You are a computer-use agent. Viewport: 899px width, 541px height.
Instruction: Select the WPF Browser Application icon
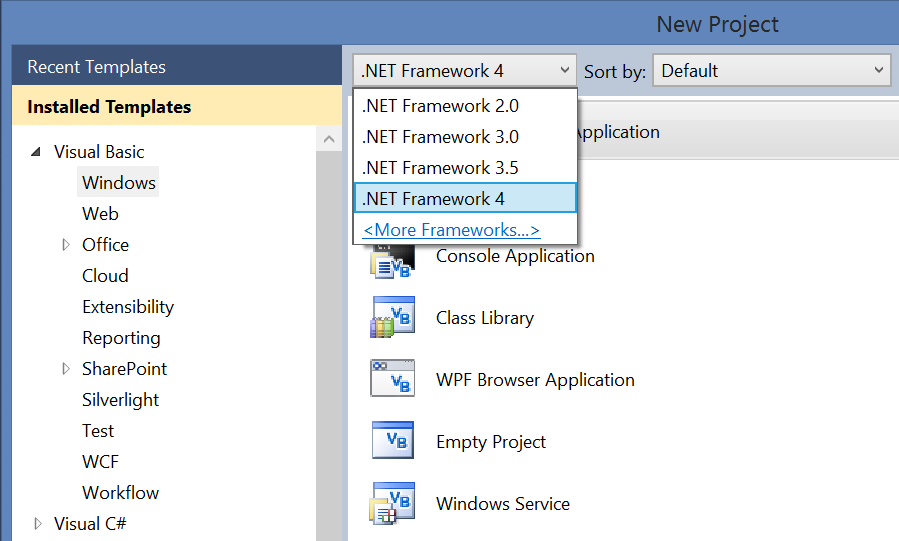click(393, 378)
